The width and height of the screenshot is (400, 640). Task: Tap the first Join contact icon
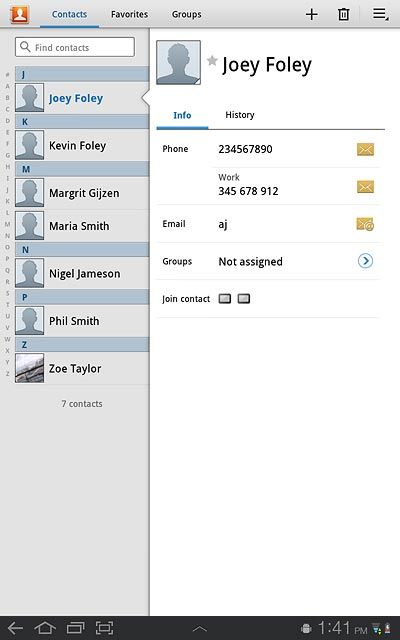pyautogui.click(x=225, y=299)
